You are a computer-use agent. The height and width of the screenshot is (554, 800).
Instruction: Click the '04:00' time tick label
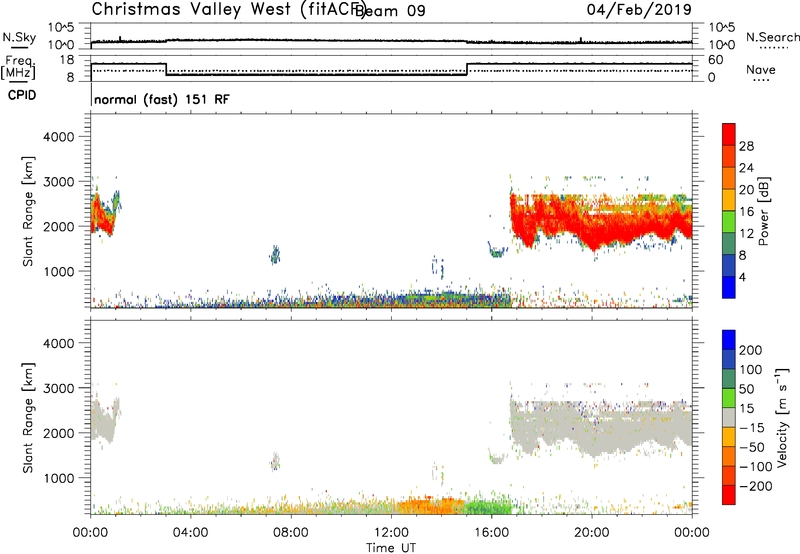click(190, 533)
